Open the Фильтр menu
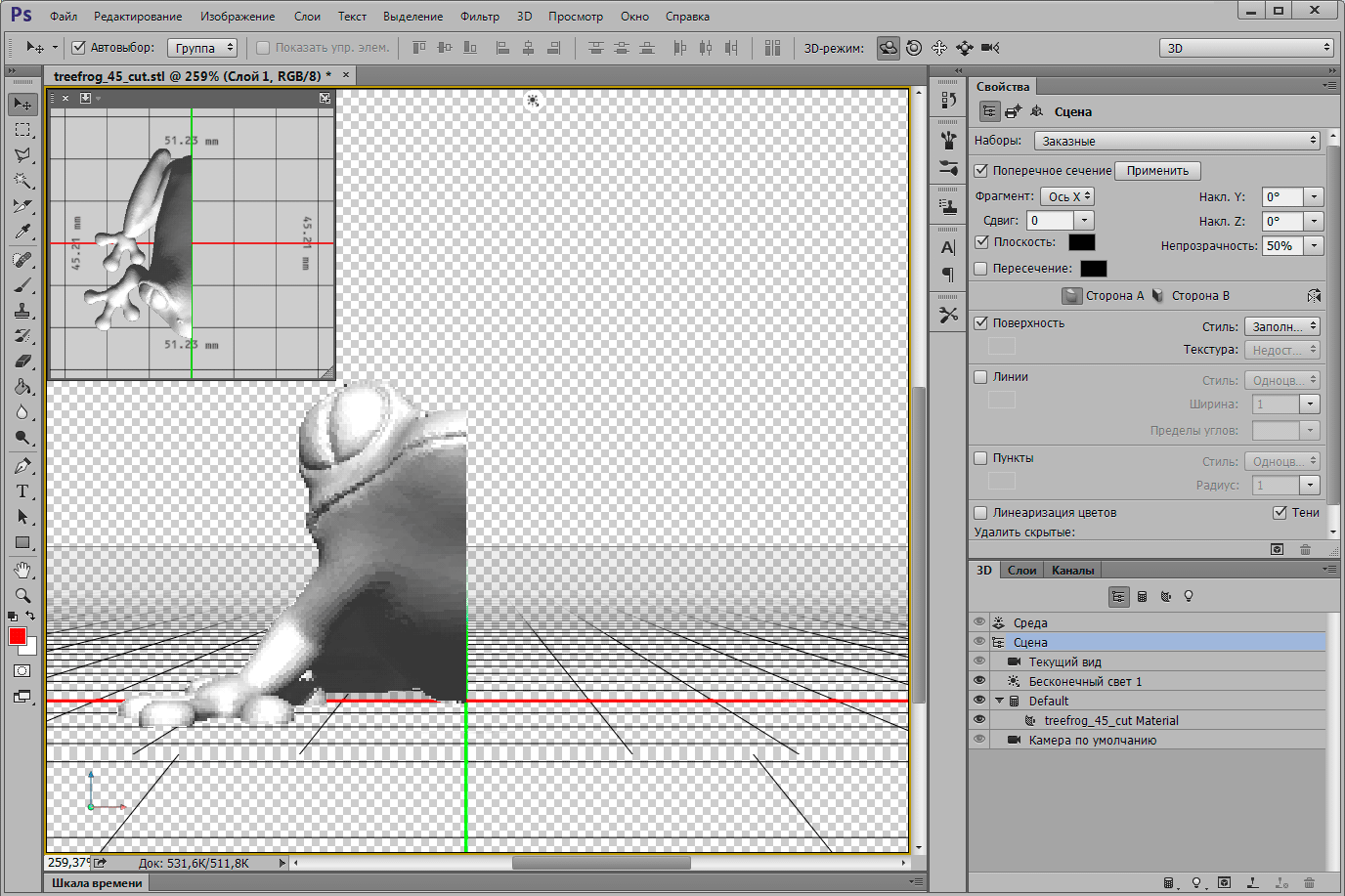This screenshot has width=1345, height=896. pos(479,17)
